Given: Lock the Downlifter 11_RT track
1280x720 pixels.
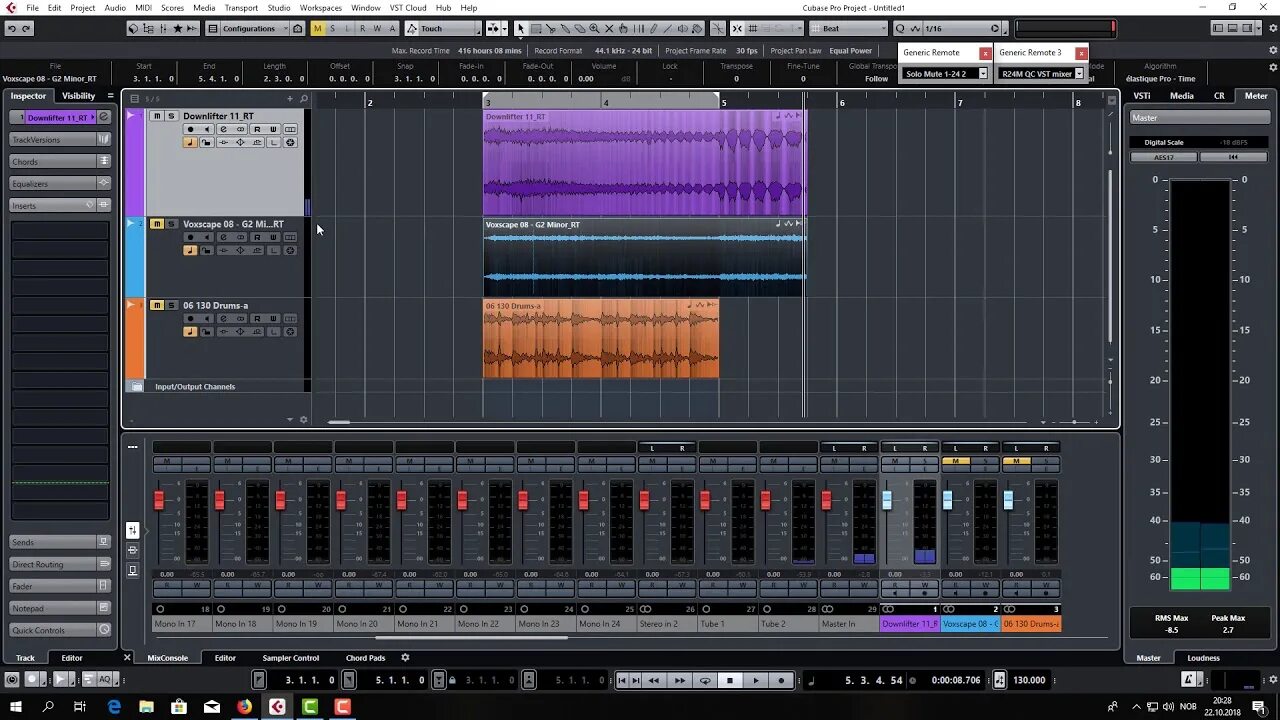Looking at the screenshot, I should click(x=207, y=142).
